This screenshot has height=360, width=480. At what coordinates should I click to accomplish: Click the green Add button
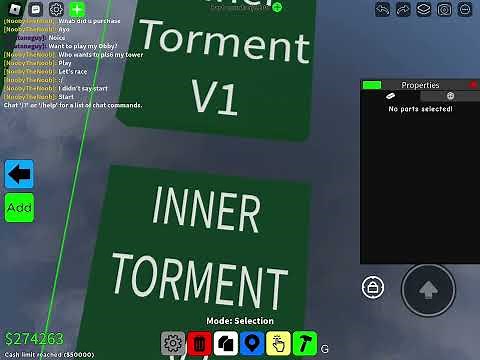pos(19,208)
